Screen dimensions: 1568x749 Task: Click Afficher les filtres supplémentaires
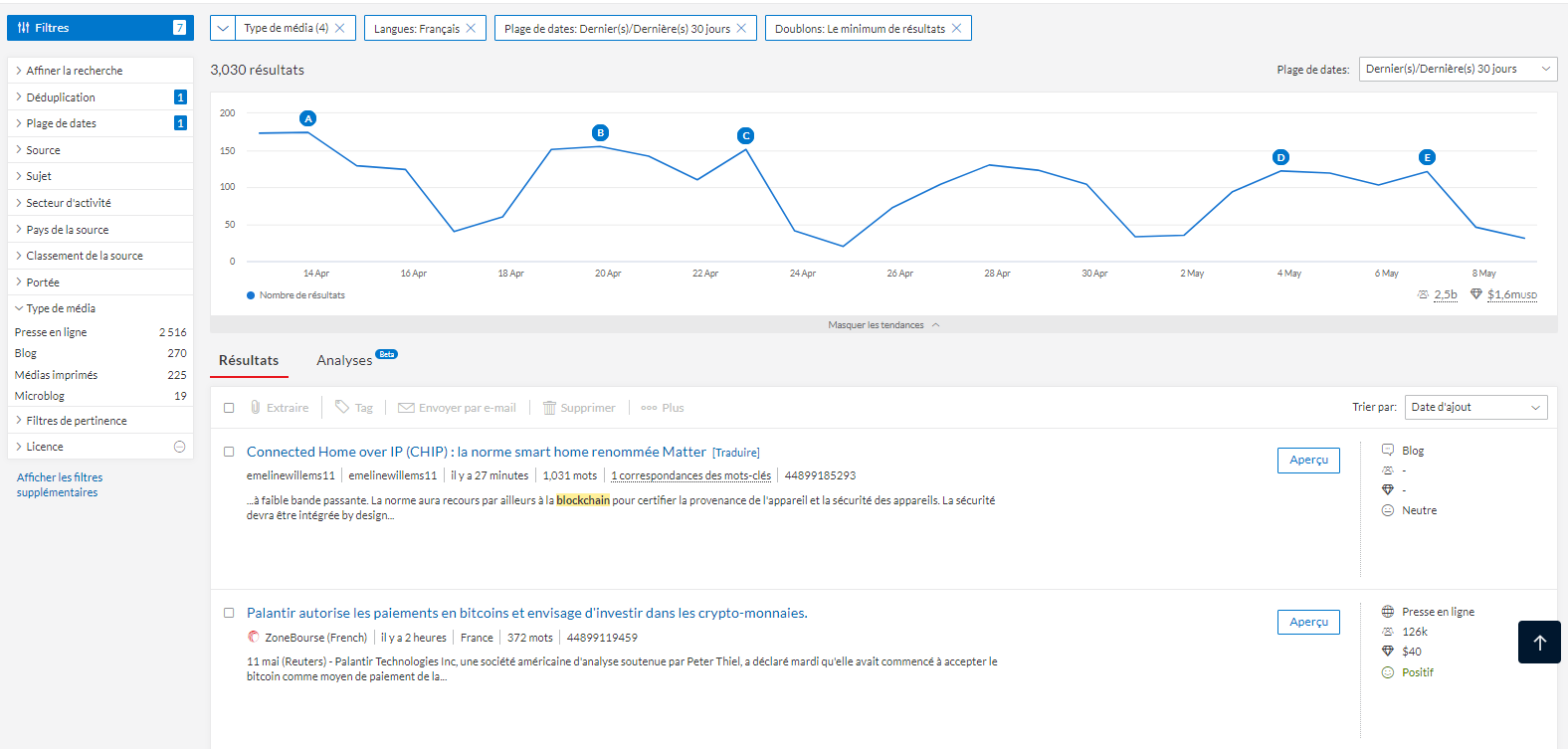click(60, 484)
